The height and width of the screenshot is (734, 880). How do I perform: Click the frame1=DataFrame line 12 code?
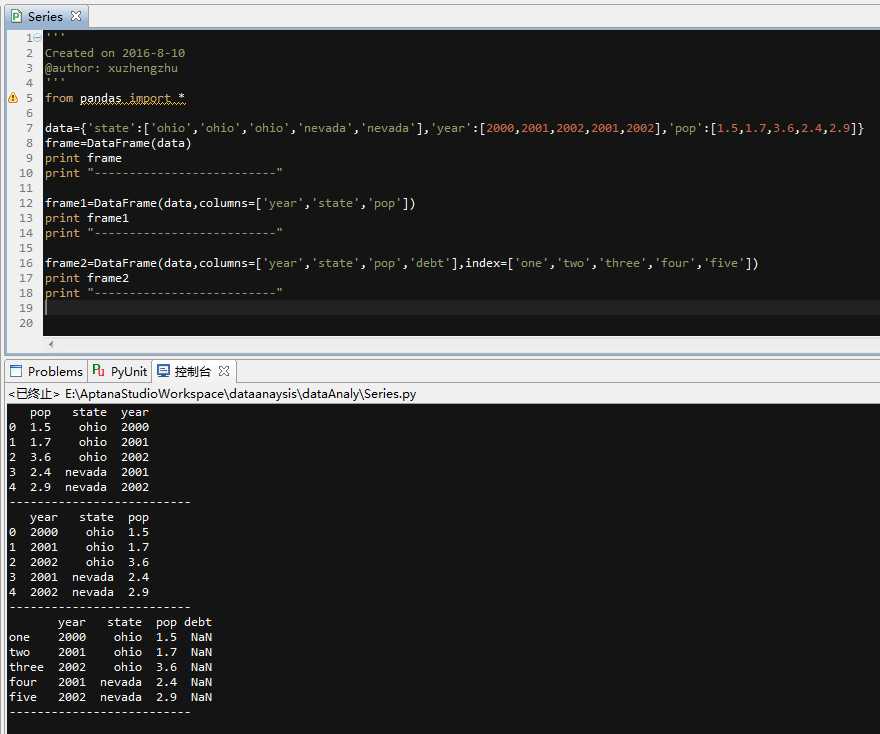pyautogui.click(x=230, y=203)
